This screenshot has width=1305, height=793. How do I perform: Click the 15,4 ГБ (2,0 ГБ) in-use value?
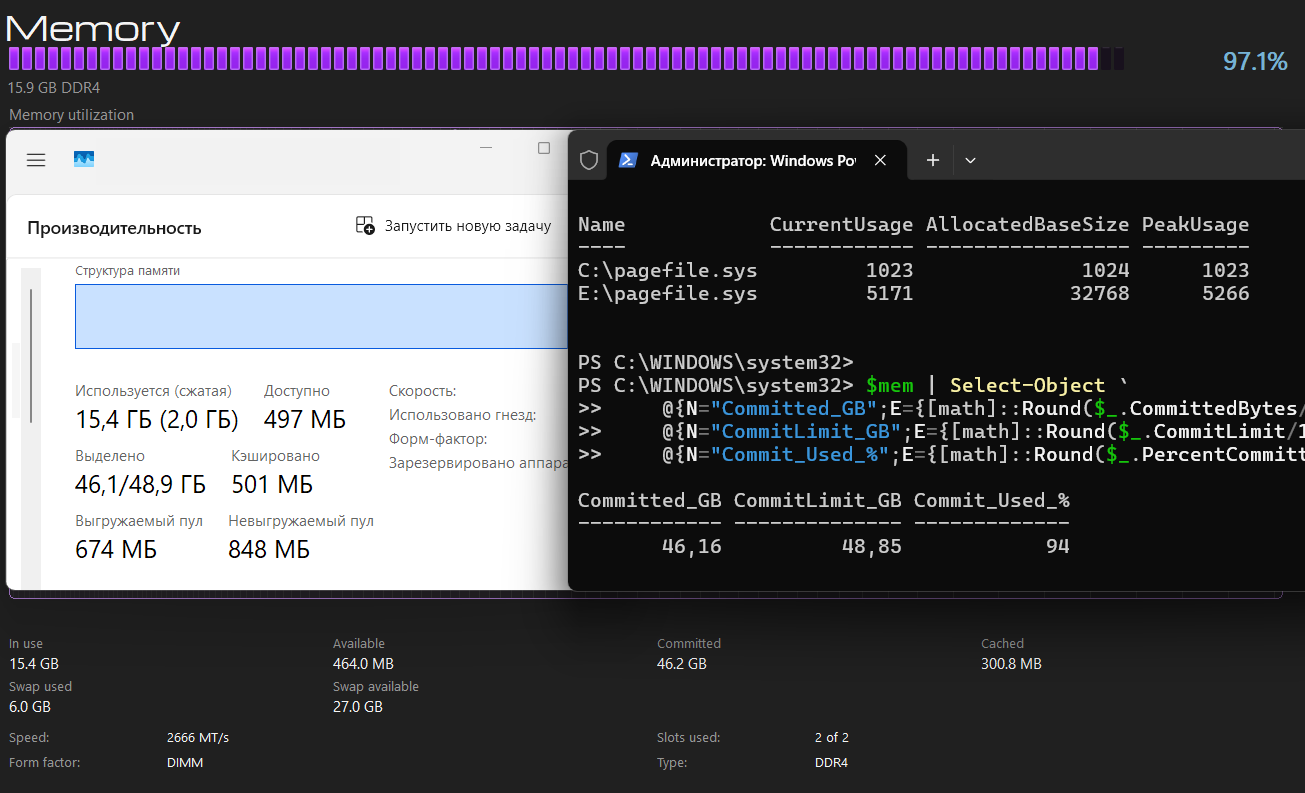[x=158, y=419]
